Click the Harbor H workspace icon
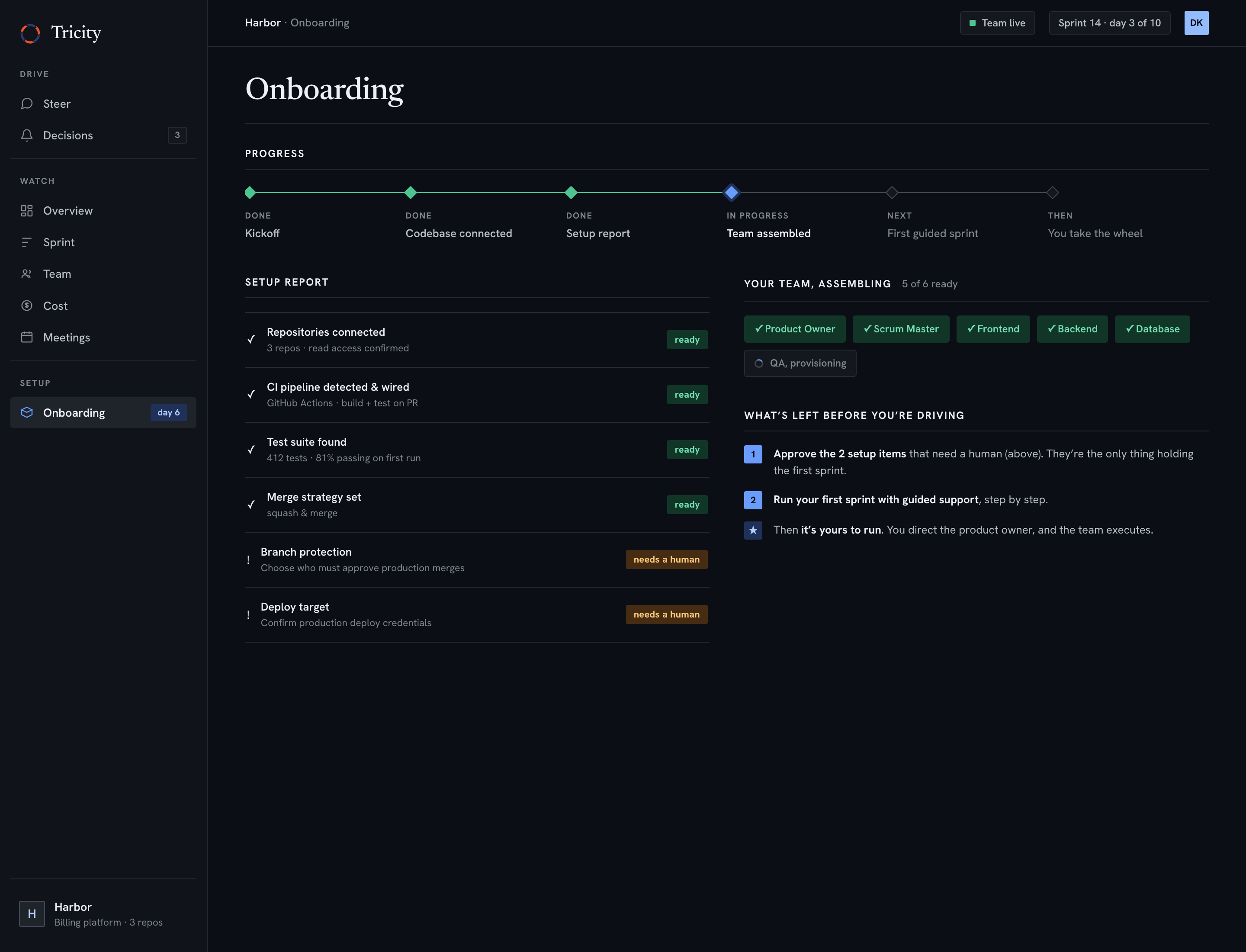The height and width of the screenshot is (952, 1246). (32, 913)
